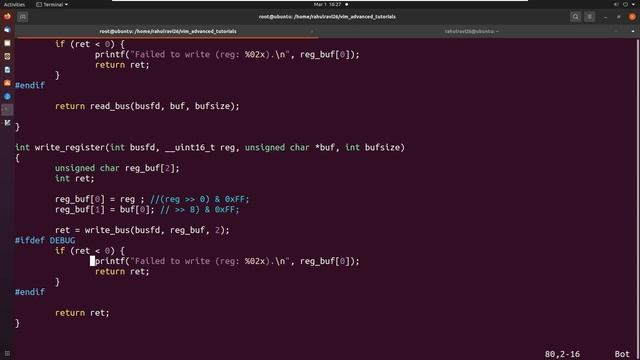The image size is (640, 360).
Task: Click the comment '// >> 8) & 0xFF;'
Action: 200,209
